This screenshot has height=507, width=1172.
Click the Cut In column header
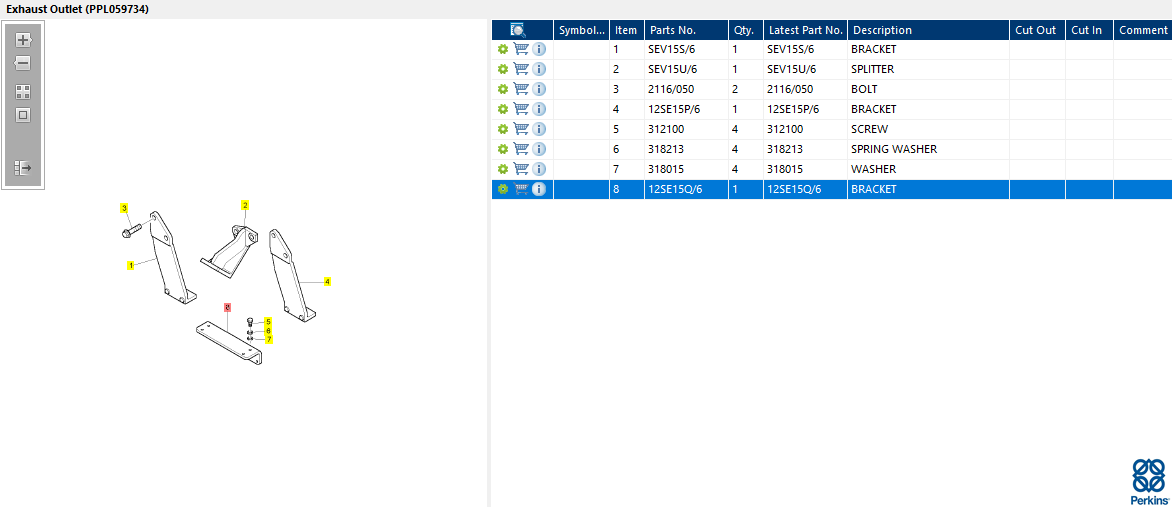coord(1089,30)
